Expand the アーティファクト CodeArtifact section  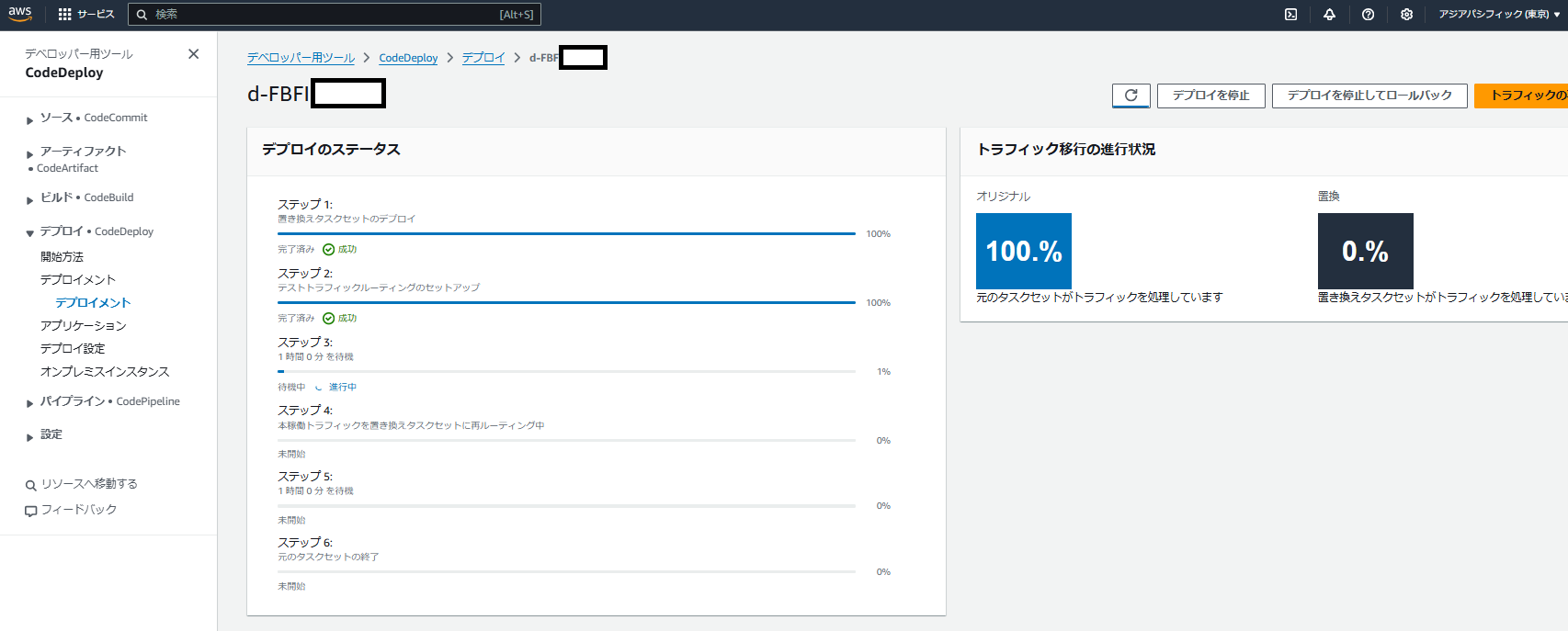(x=29, y=153)
